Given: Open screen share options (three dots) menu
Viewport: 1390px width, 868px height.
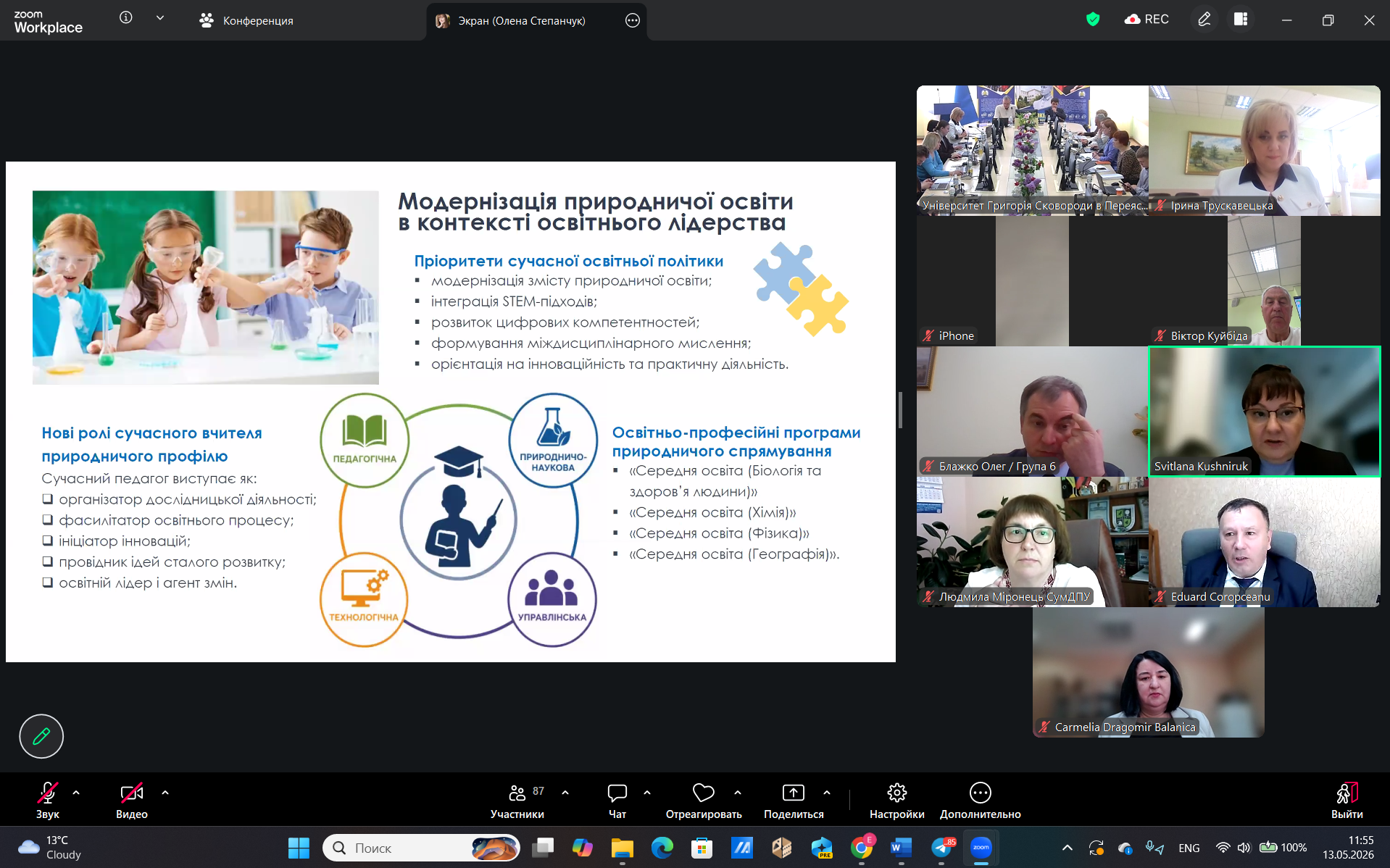Looking at the screenshot, I should click(633, 20).
